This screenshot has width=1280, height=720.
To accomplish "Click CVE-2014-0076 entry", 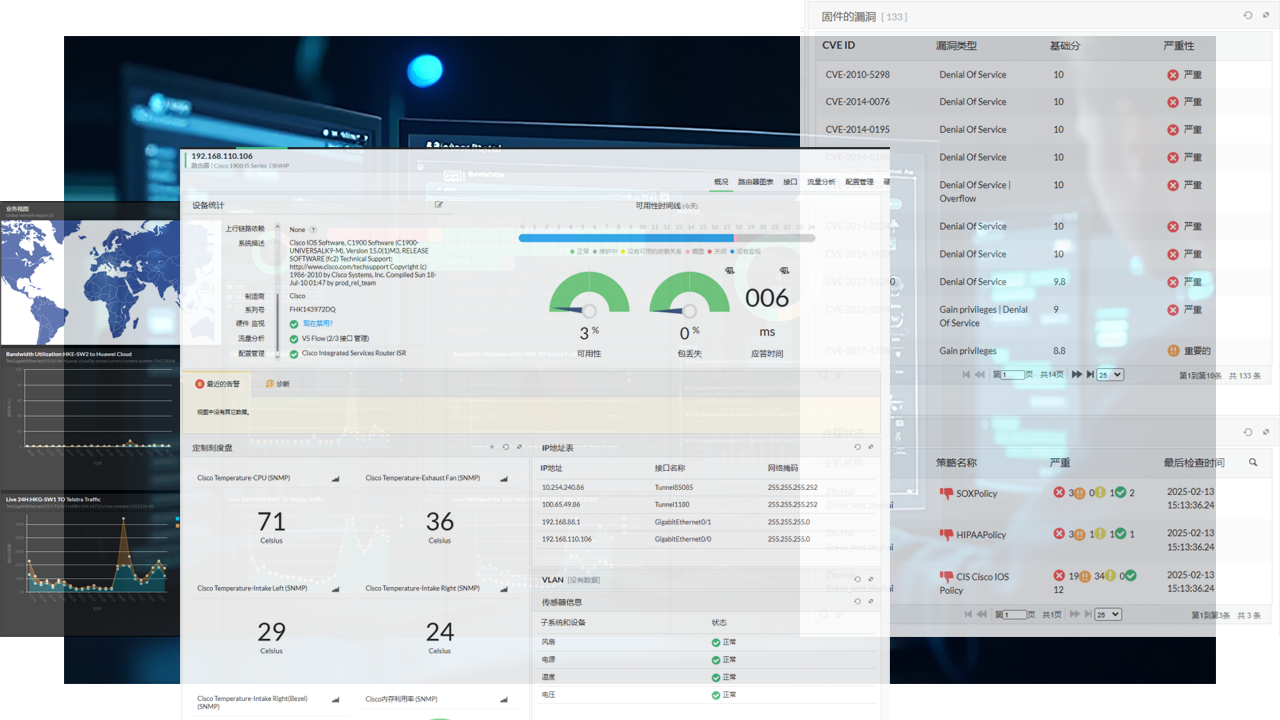I will pos(857,102).
